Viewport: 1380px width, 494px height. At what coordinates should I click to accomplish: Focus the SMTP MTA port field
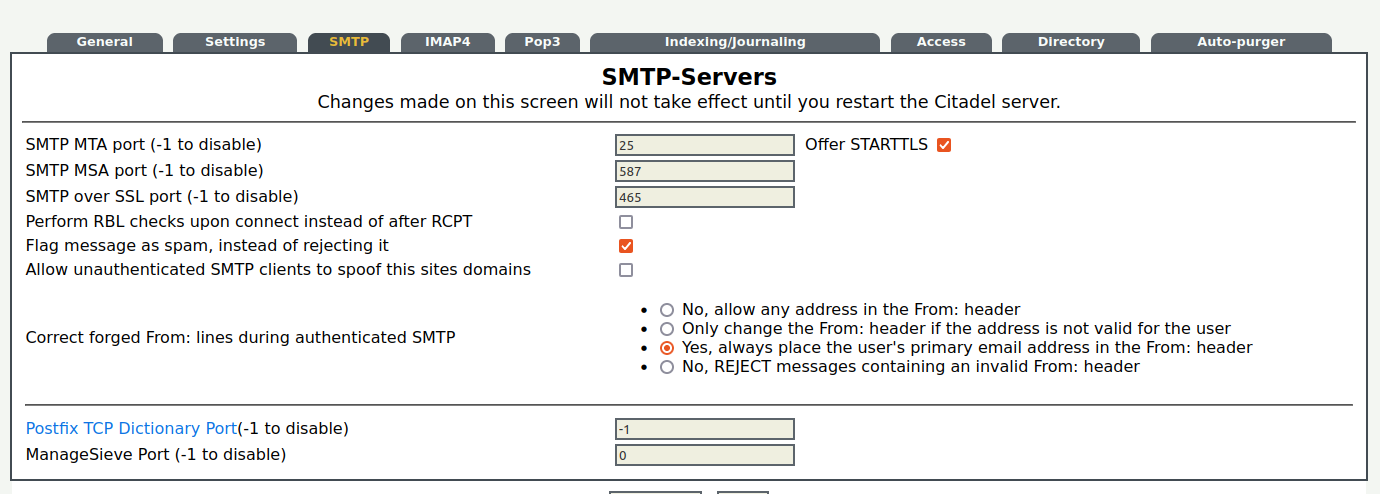pyautogui.click(x=704, y=145)
